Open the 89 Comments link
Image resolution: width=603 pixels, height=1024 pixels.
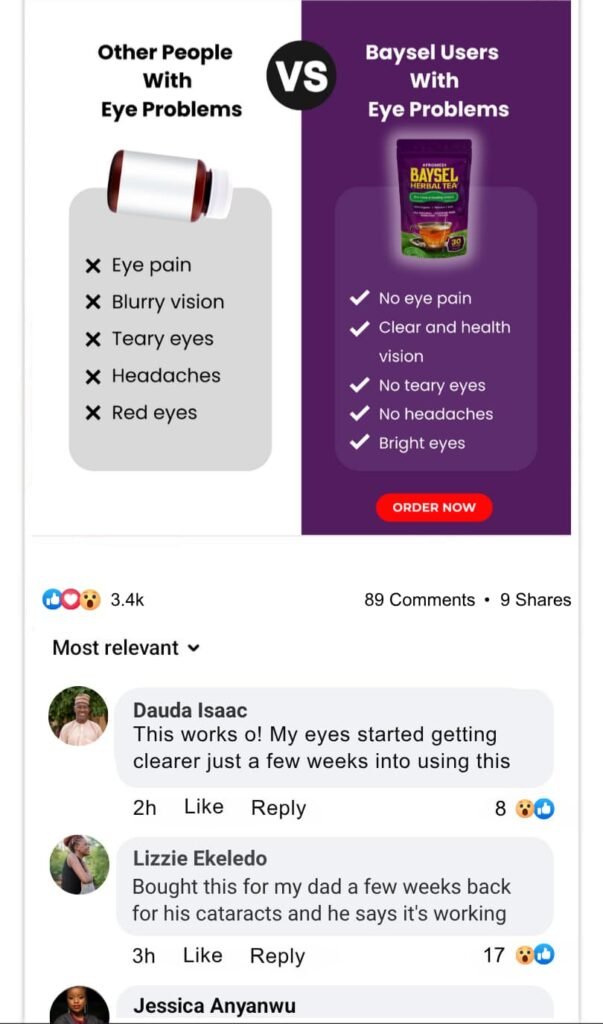click(419, 600)
